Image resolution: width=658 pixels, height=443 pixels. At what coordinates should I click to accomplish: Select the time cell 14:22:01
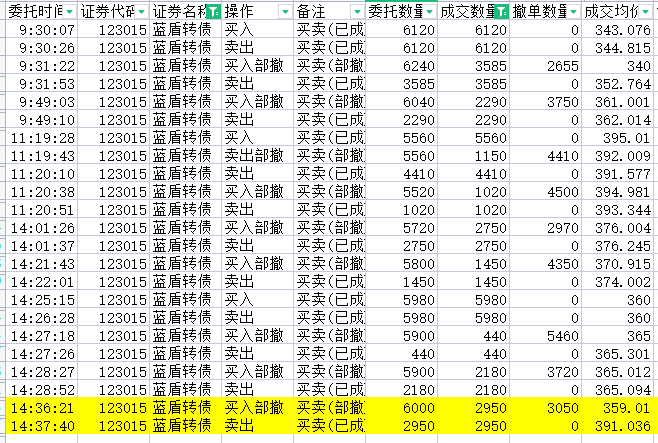tap(42, 282)
